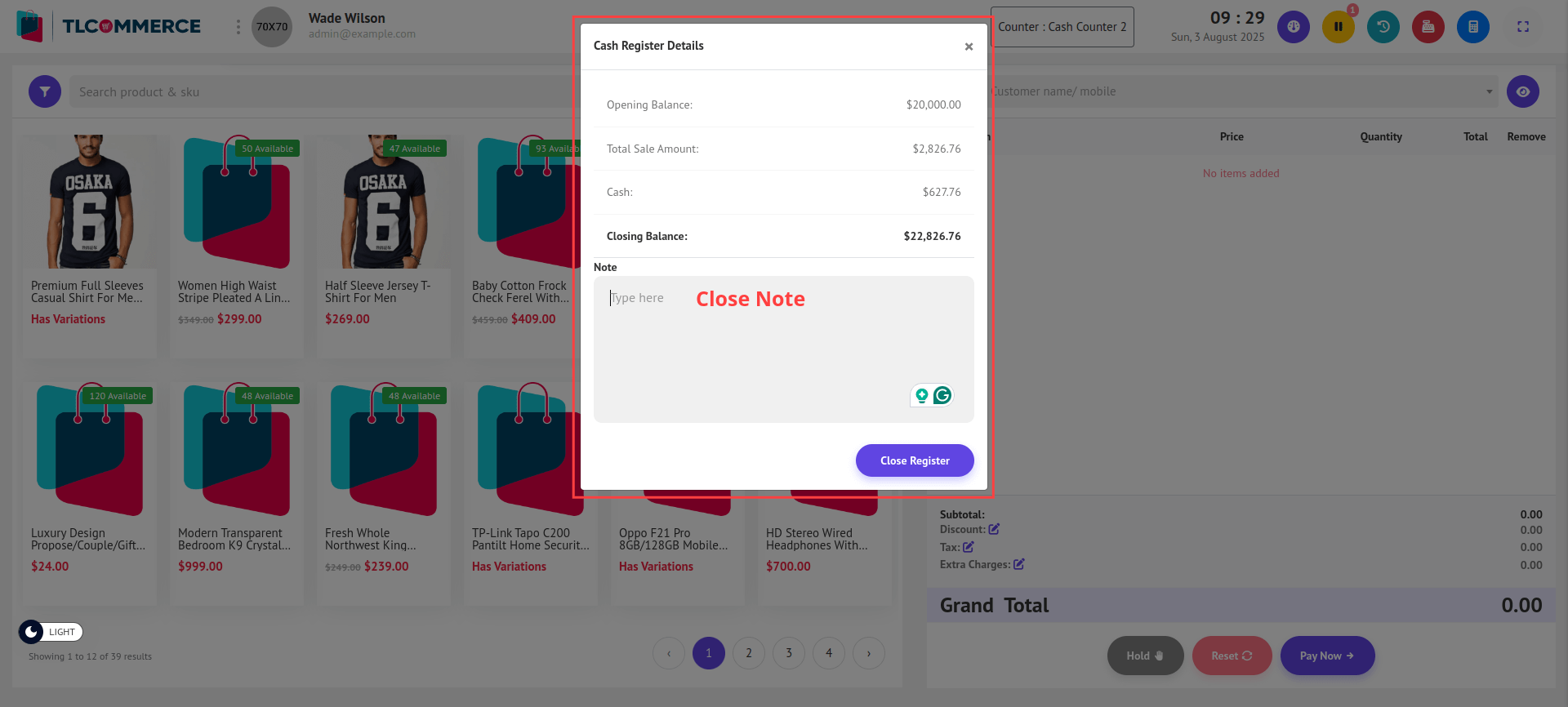This screenshot has height=707, width=1568.
Task: Open the three-dot menu beside logo
Action: coord(238,27)
